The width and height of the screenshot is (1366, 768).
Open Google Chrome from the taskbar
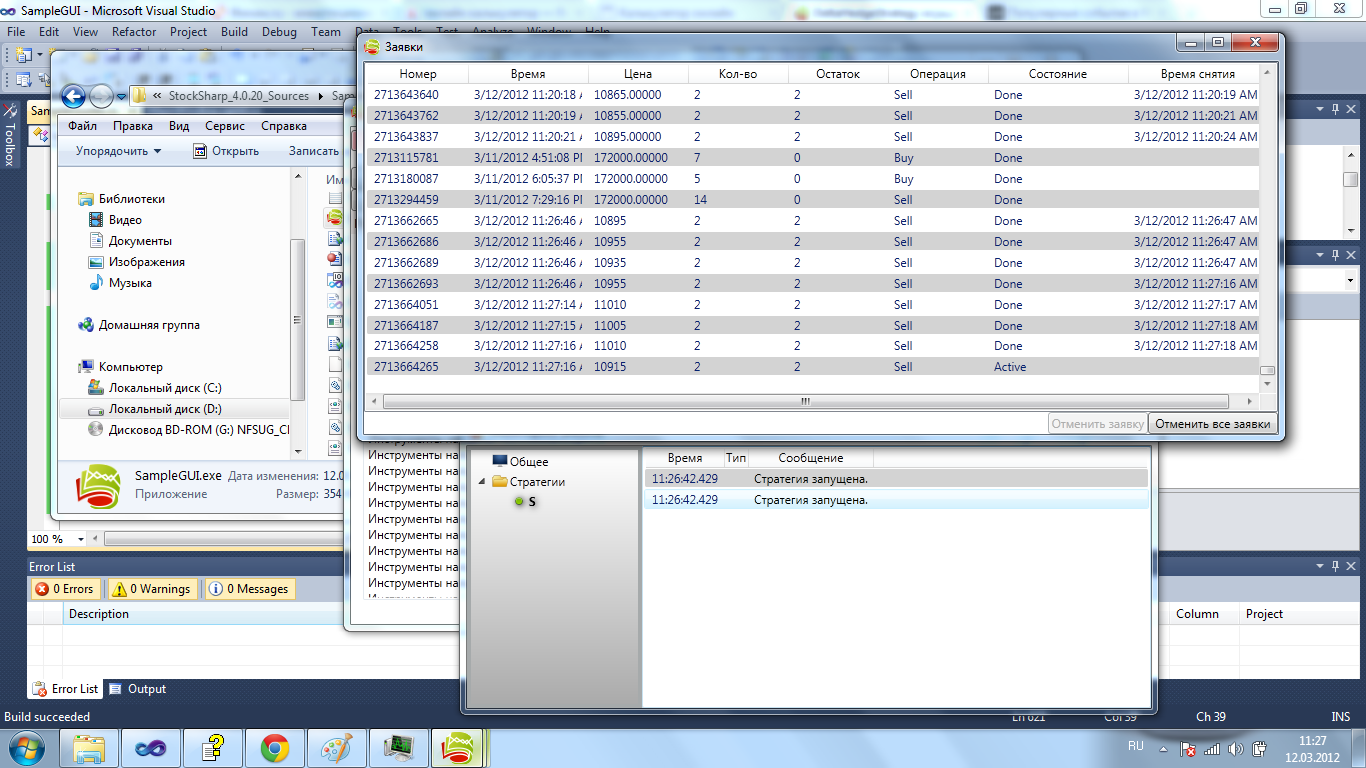(275, 746)
